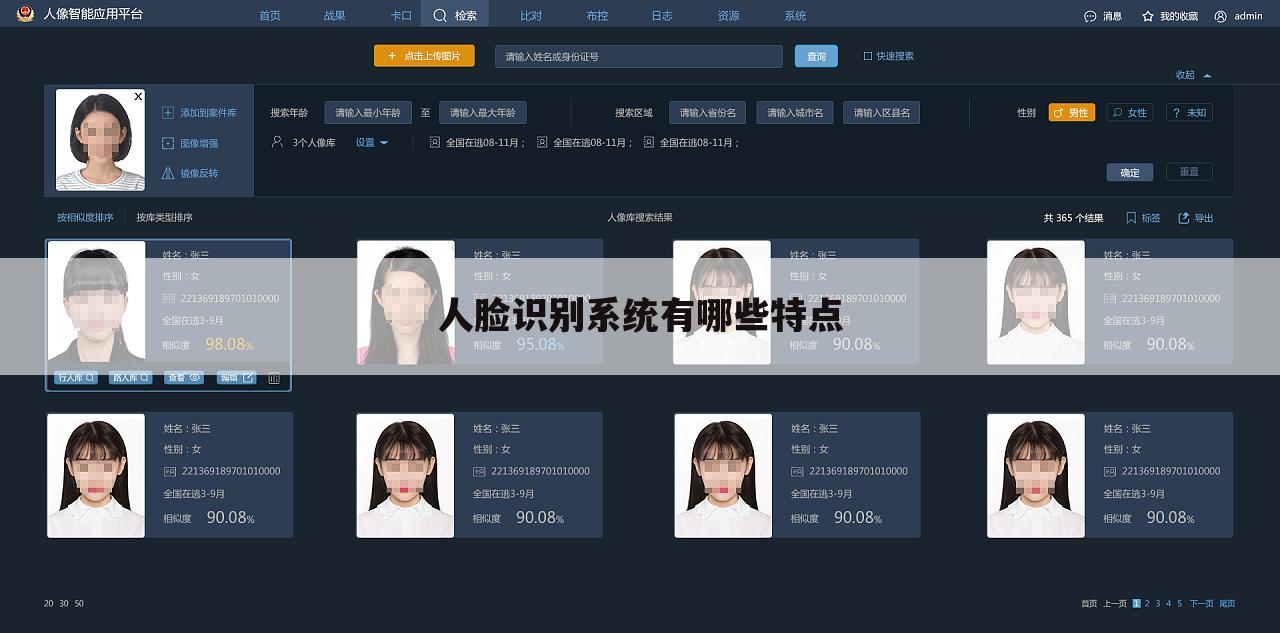The width and height of the screenshot is (1280, 633).
Task: Go to 上一页 previous page
Action: (1115, 603)
